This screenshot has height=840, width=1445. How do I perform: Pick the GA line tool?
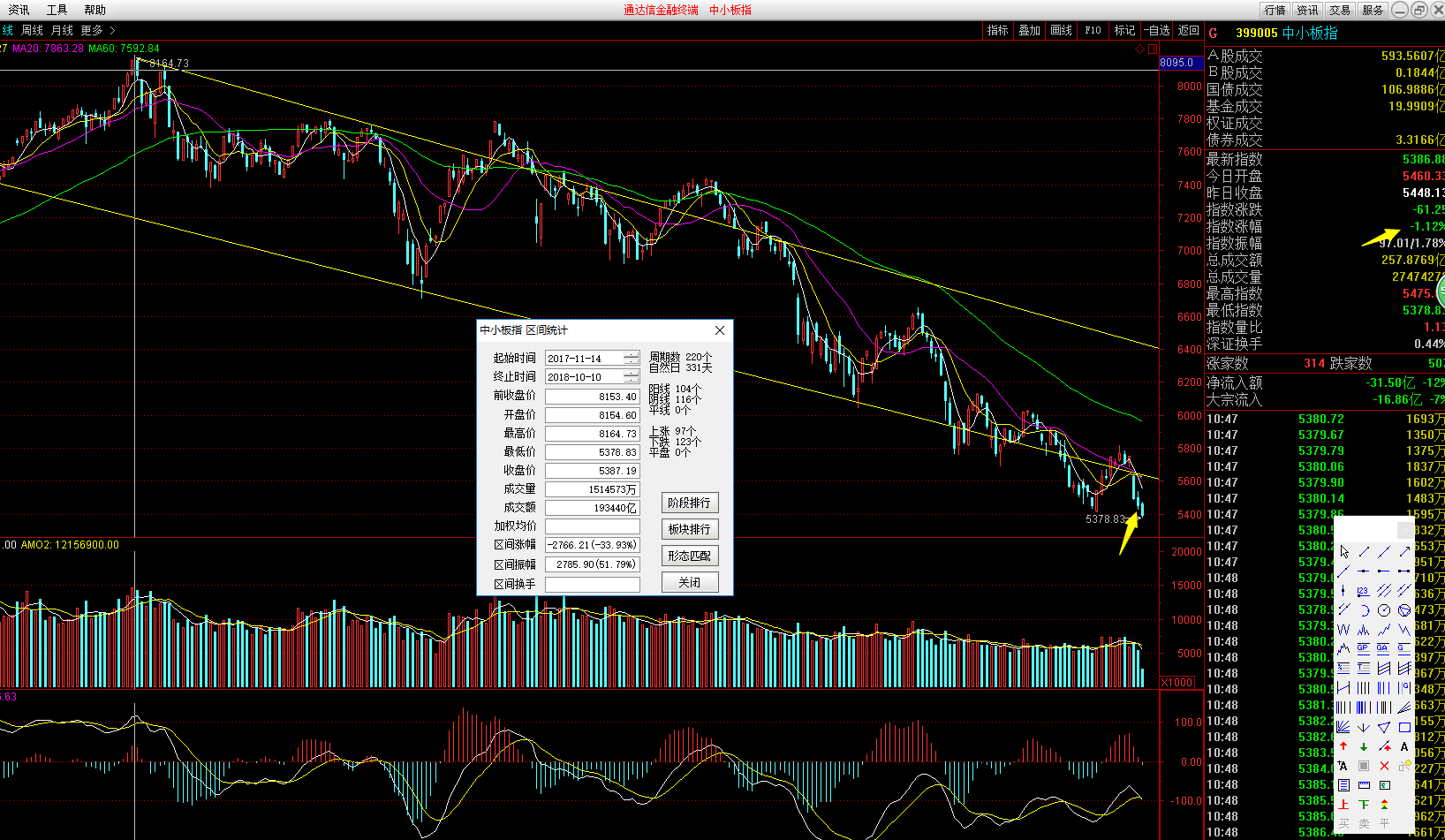1384,648
